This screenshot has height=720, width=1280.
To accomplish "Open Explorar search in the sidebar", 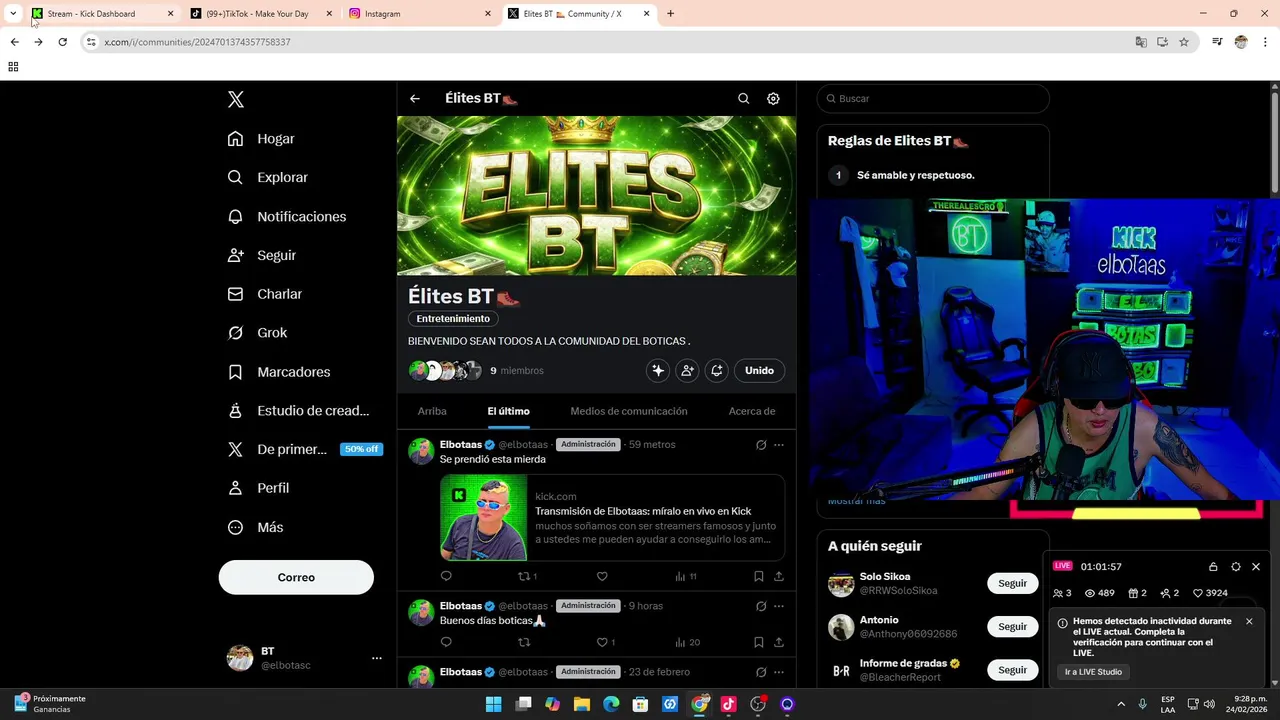I will (235, 177).
